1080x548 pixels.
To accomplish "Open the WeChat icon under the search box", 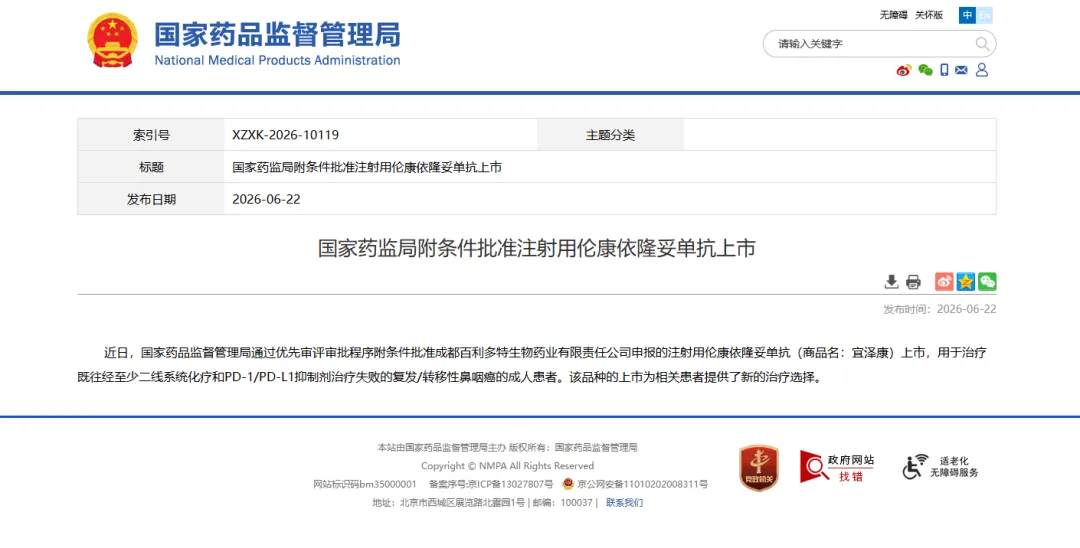I will click(x=925, y=70).
